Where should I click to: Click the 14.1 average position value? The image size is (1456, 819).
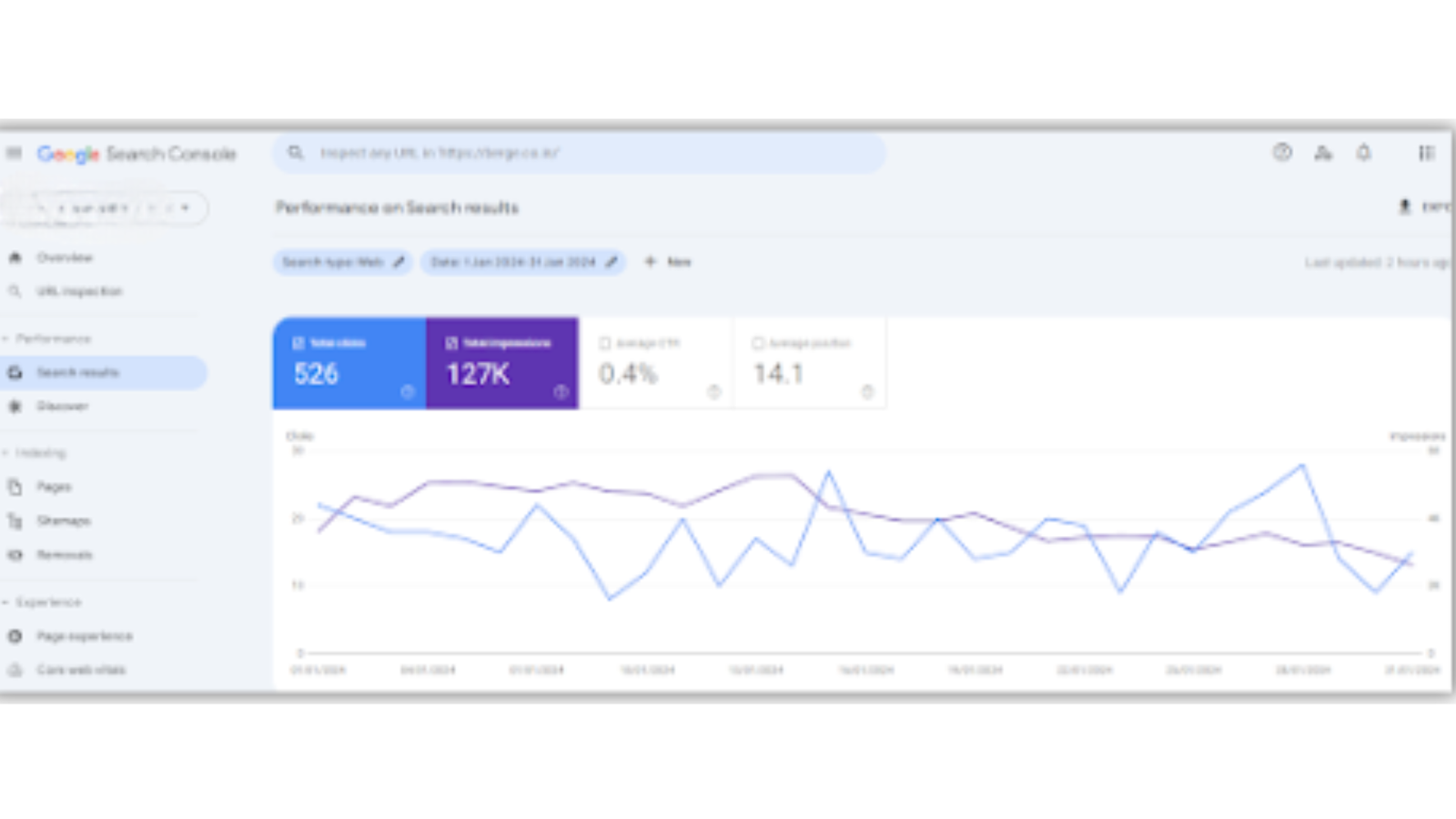click(x=778, y=373)
